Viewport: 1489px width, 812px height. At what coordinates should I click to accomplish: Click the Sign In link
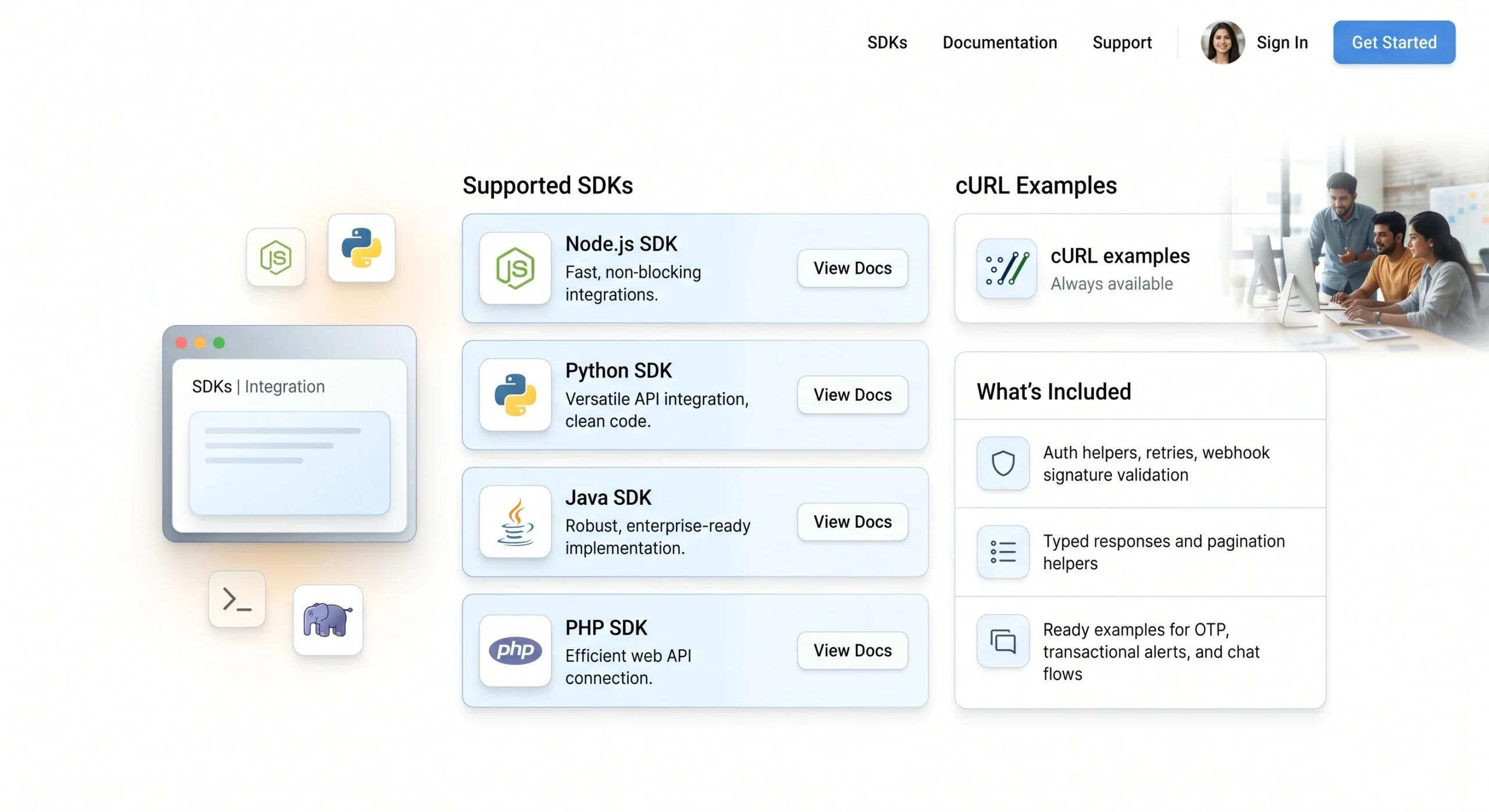(1282, 42)
